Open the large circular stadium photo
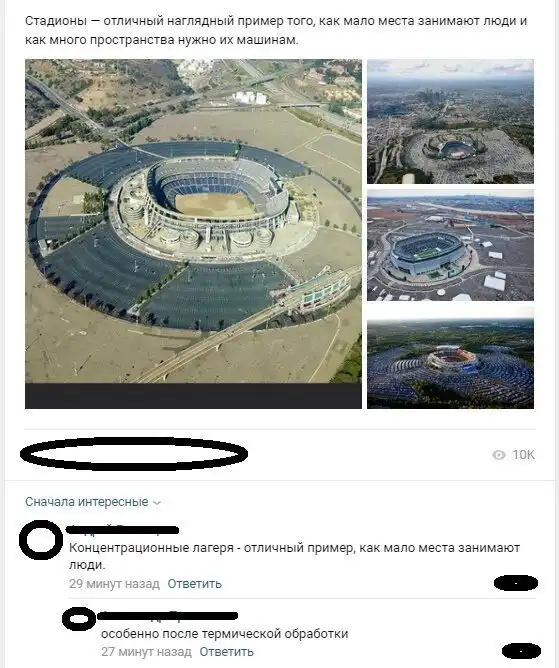The width and height of the screenshot is (559, 668). [193, 234]
